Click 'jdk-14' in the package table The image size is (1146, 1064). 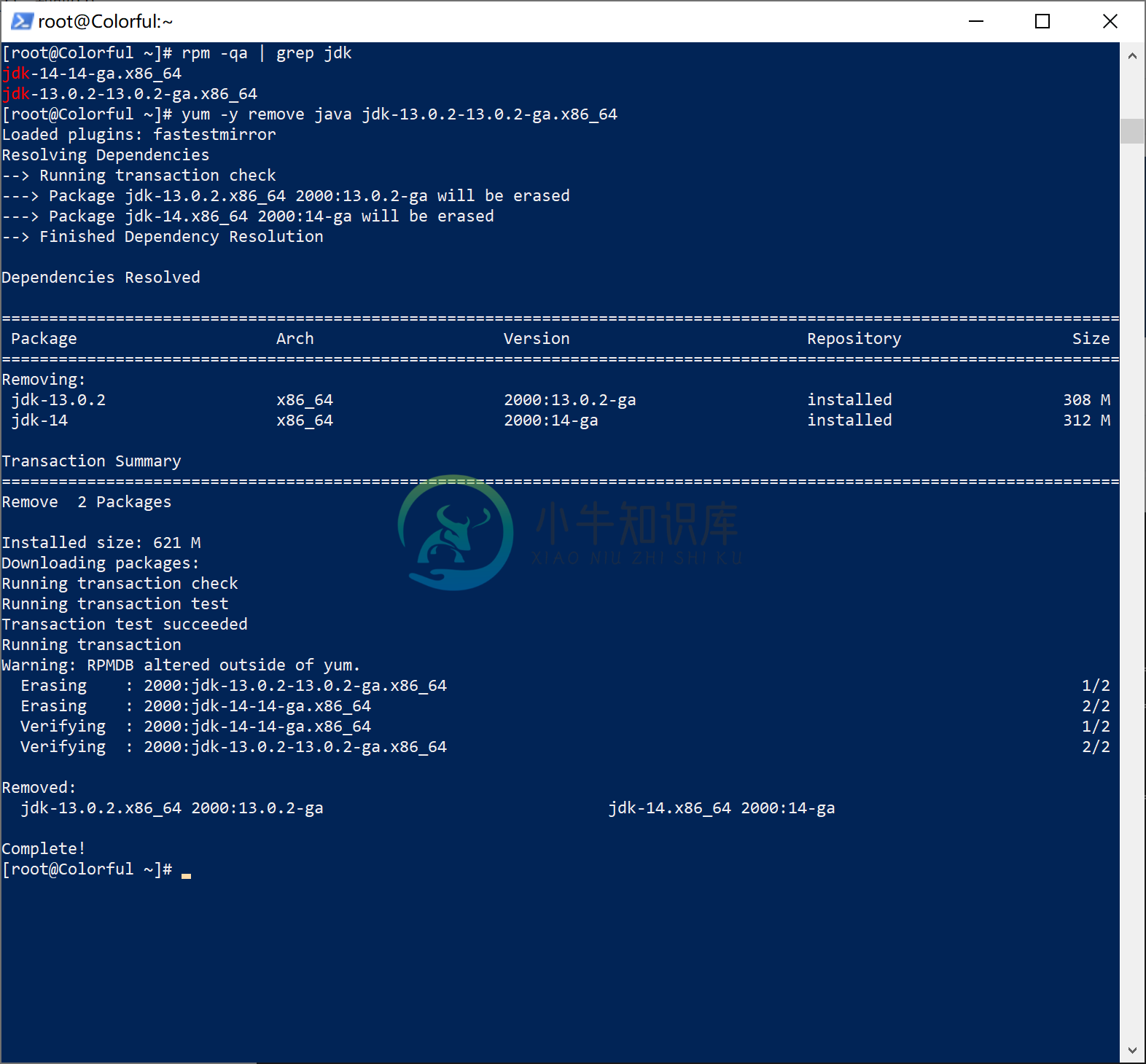39,420
